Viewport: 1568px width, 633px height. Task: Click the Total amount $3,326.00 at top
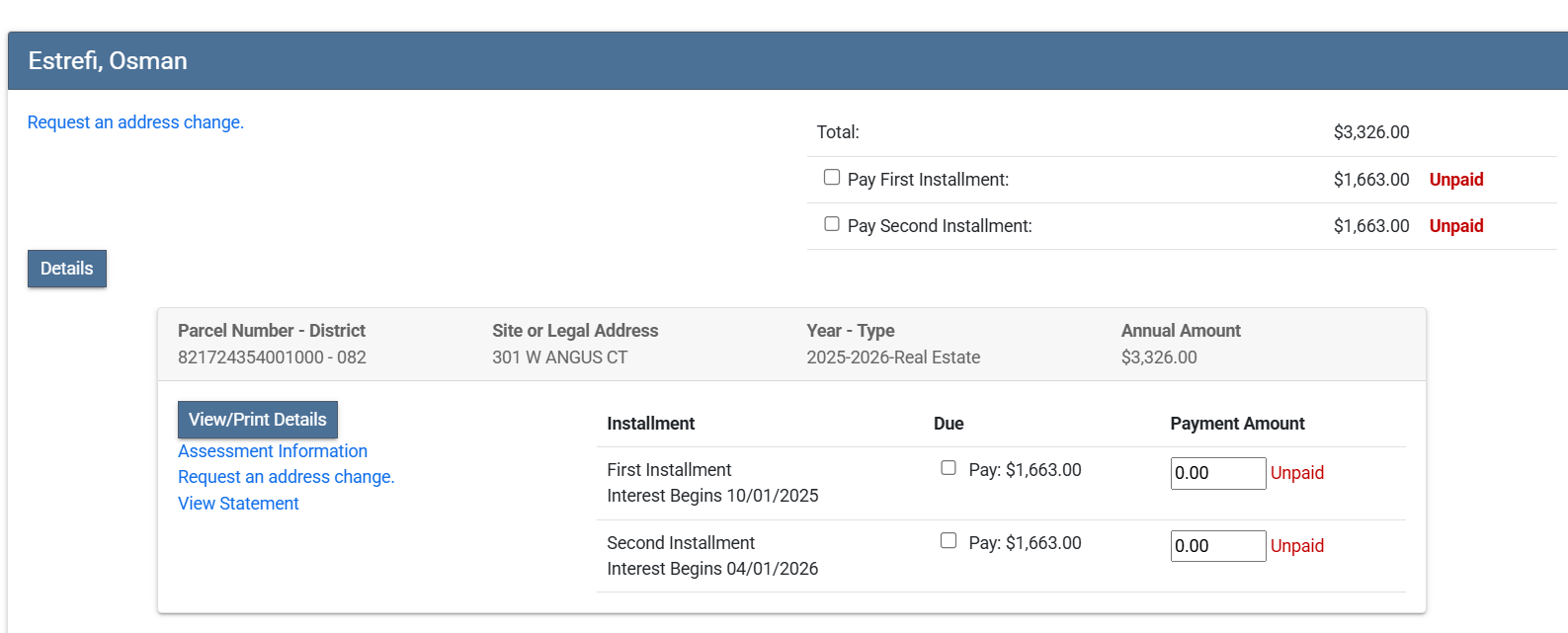(x=1370, y=132)
